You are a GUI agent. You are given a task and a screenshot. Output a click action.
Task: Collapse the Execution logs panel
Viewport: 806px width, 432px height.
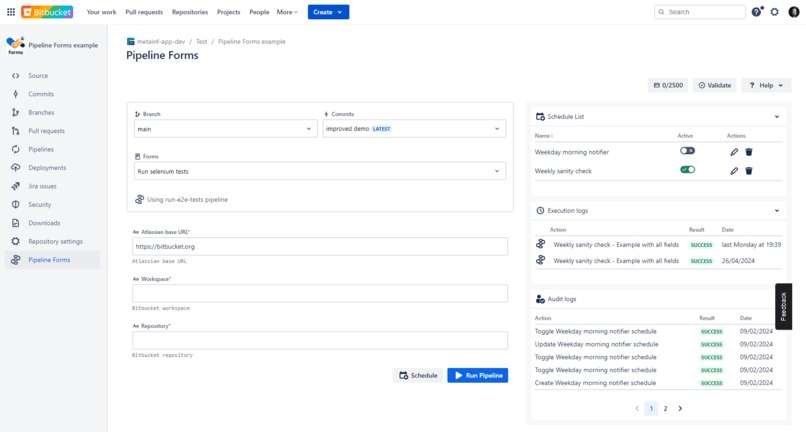coord(777,210)
